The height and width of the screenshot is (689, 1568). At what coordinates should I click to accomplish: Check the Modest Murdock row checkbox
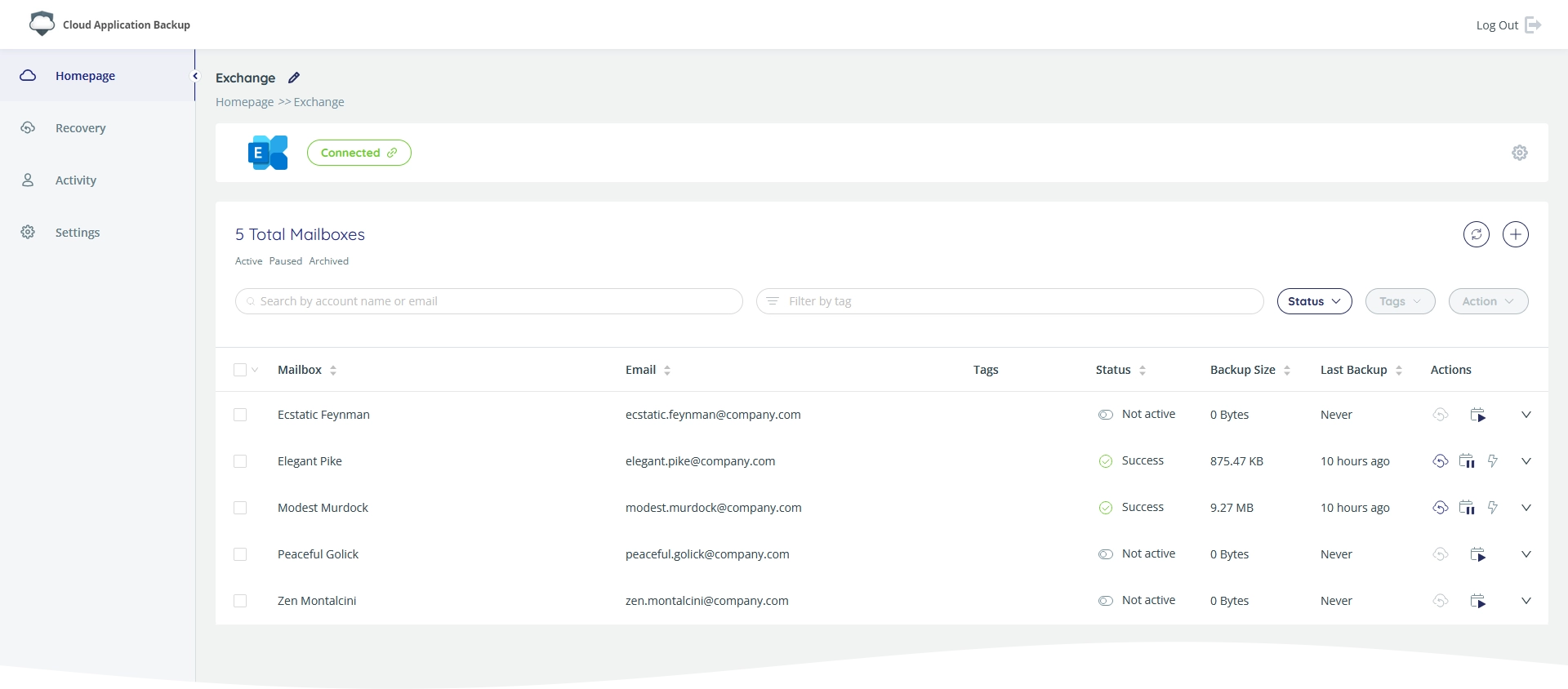coord(240,508)
